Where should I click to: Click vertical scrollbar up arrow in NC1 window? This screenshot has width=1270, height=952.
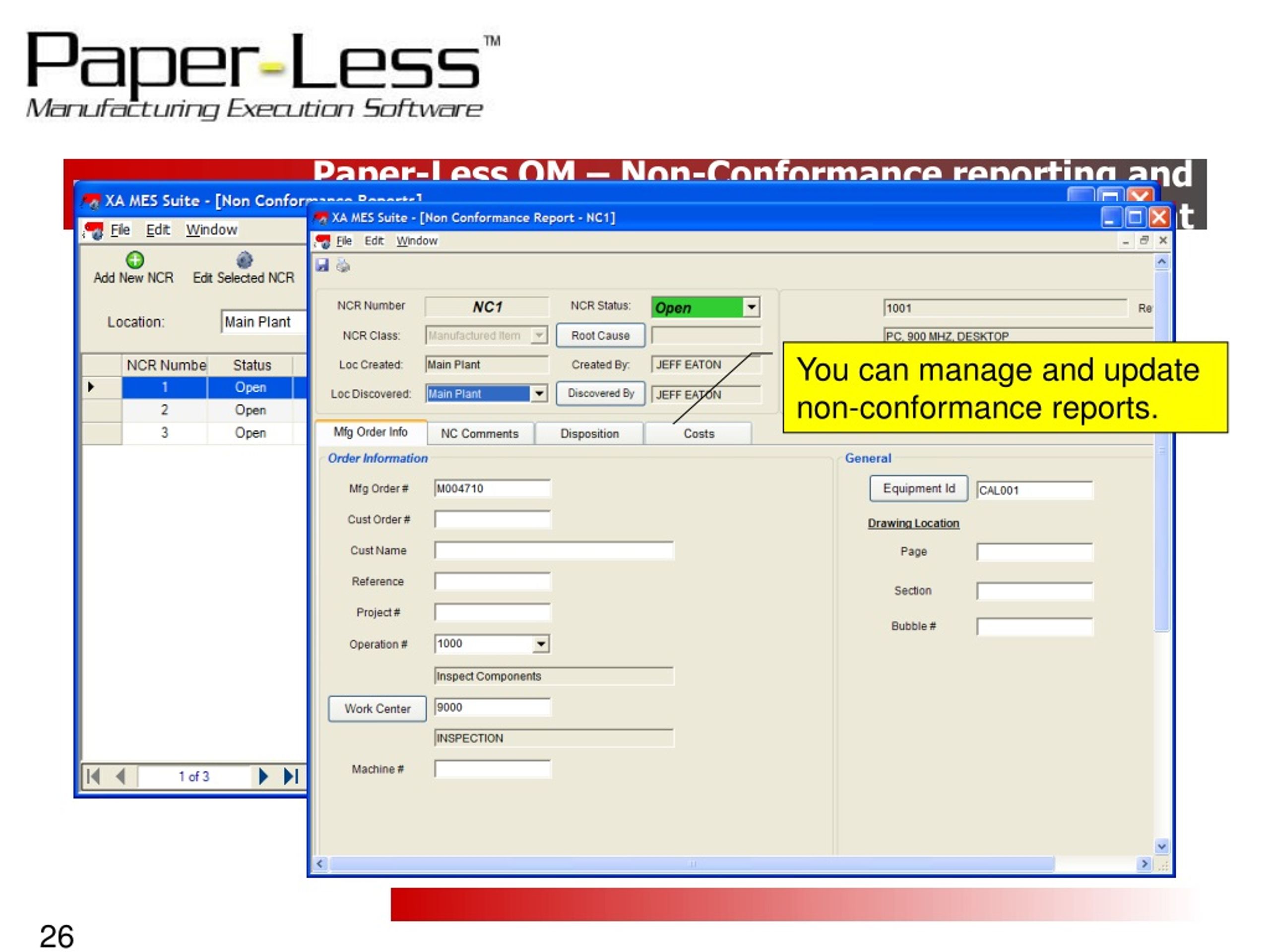point(1161,262)
